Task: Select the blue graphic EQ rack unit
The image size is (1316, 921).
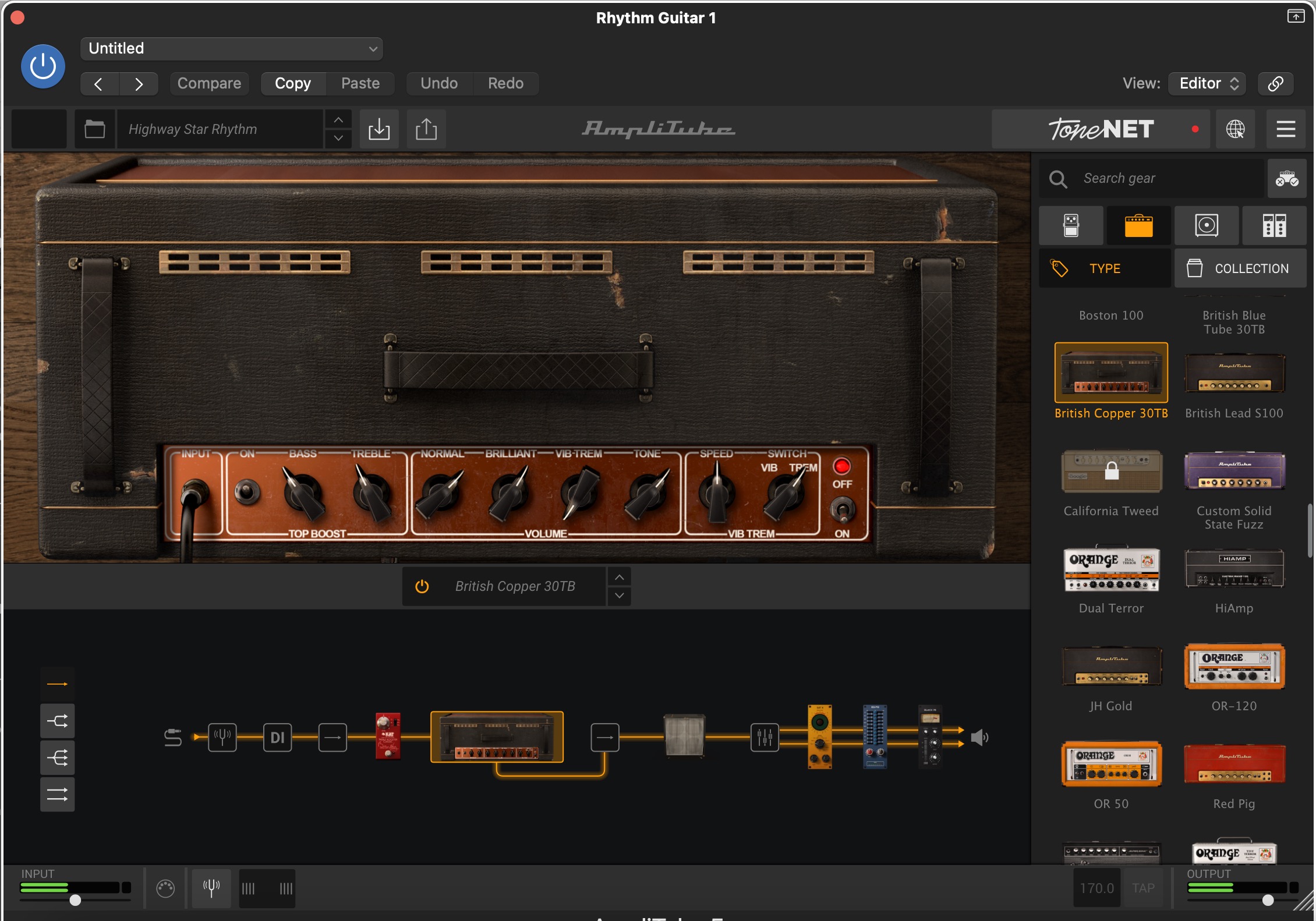Action: coord(875,736)
